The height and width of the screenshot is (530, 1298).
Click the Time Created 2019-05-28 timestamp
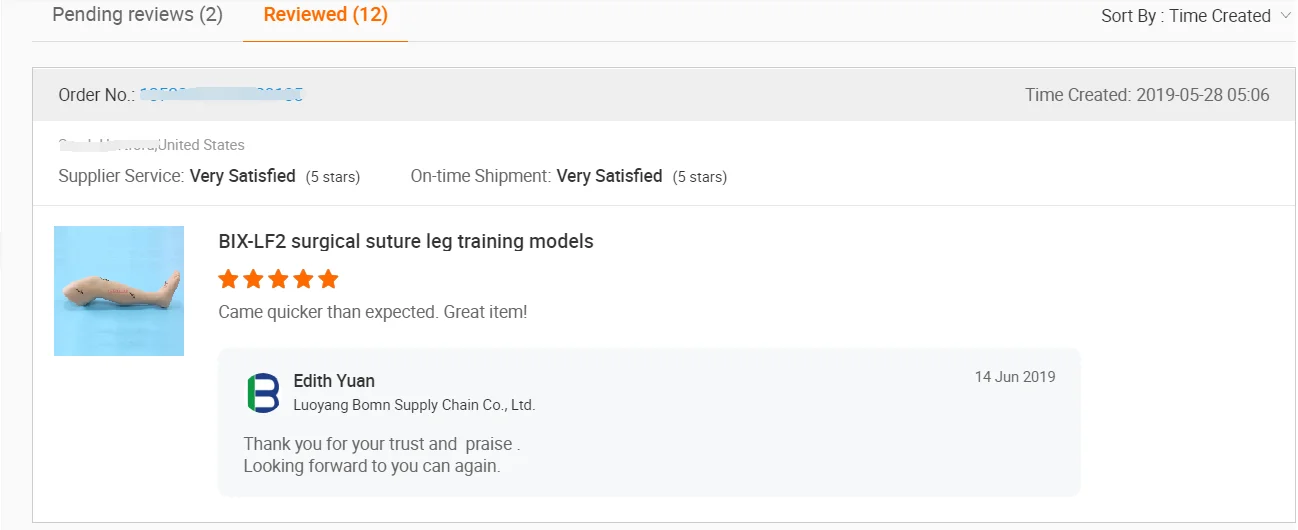(x=1147, y=95)
